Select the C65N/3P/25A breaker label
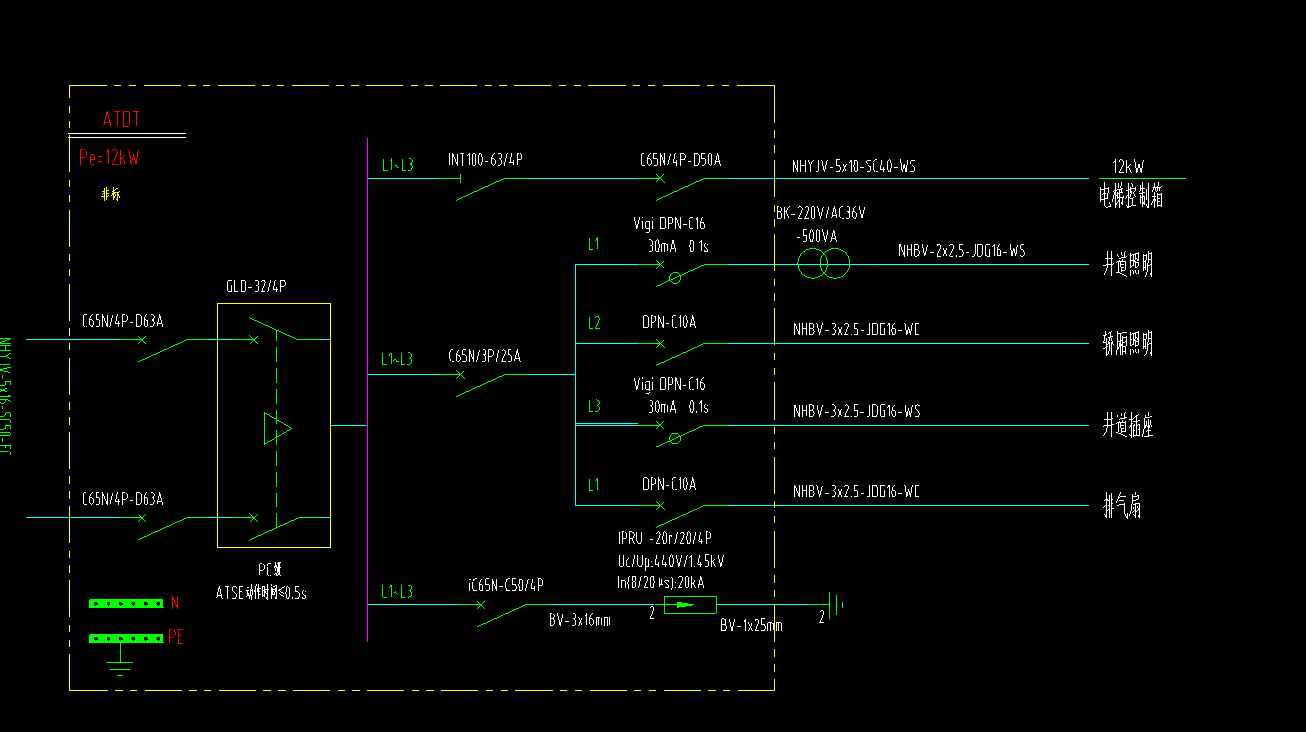Screen dimensions: 1306x732 tap(484, 355)
